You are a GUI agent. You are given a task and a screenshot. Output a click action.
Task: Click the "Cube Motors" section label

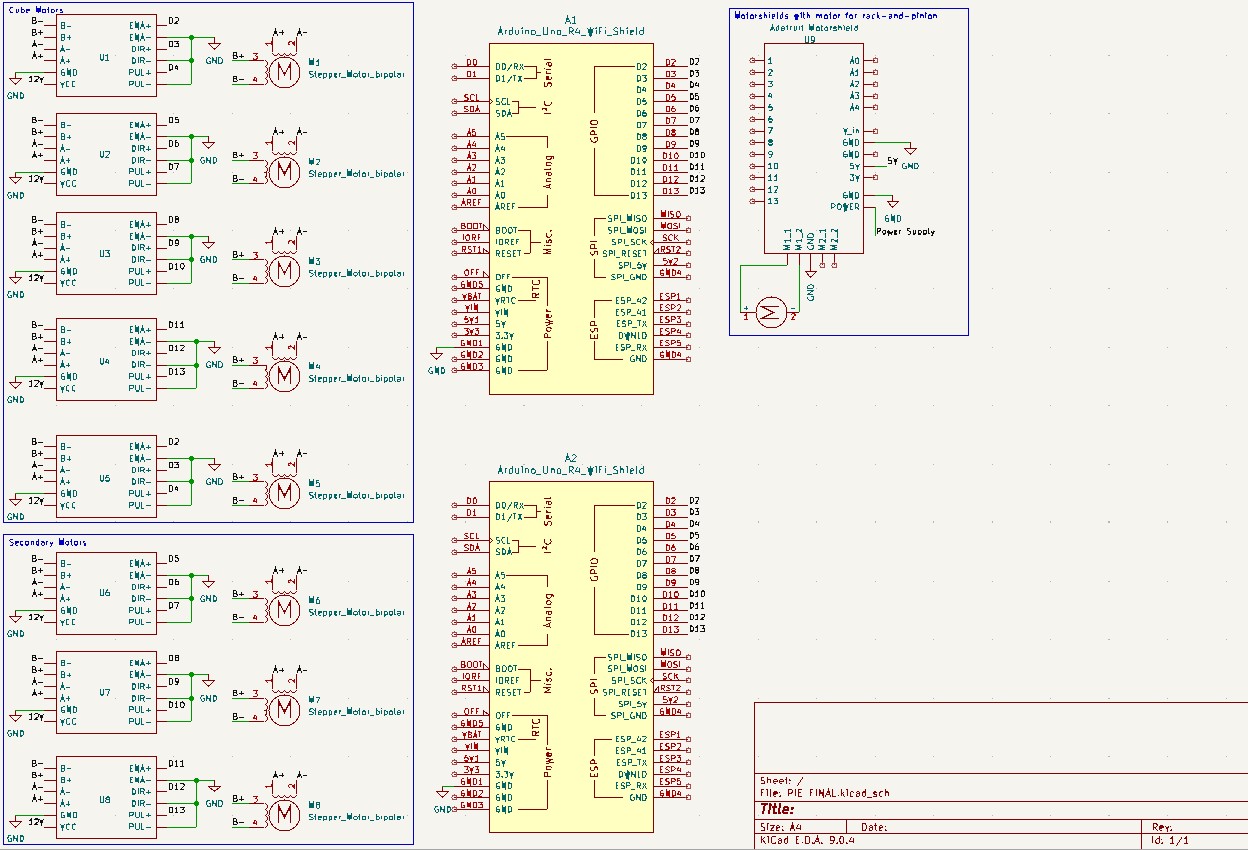35,10
